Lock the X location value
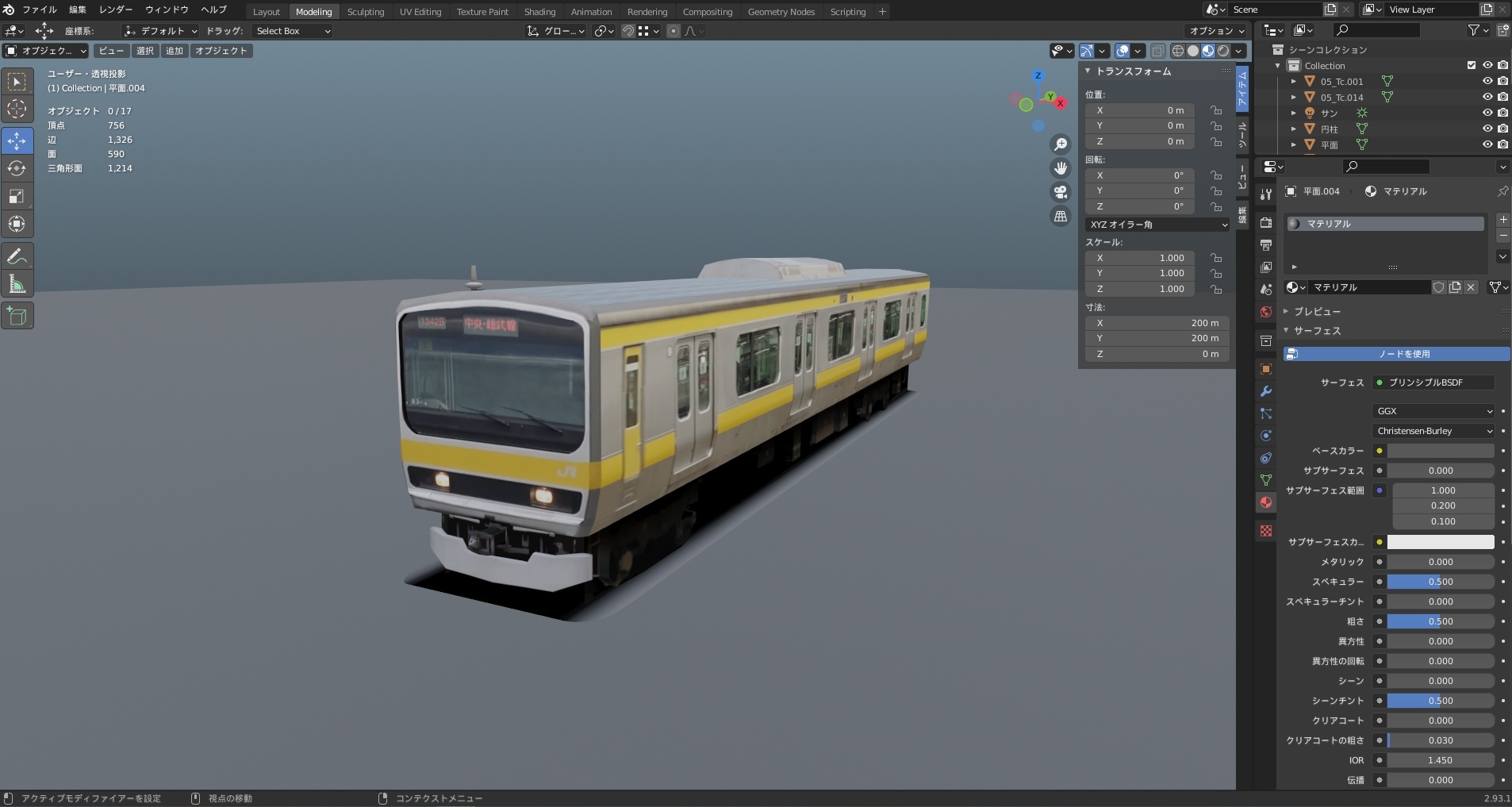This screenshot has height=807, width=1512. click(x=1215, y=110)
